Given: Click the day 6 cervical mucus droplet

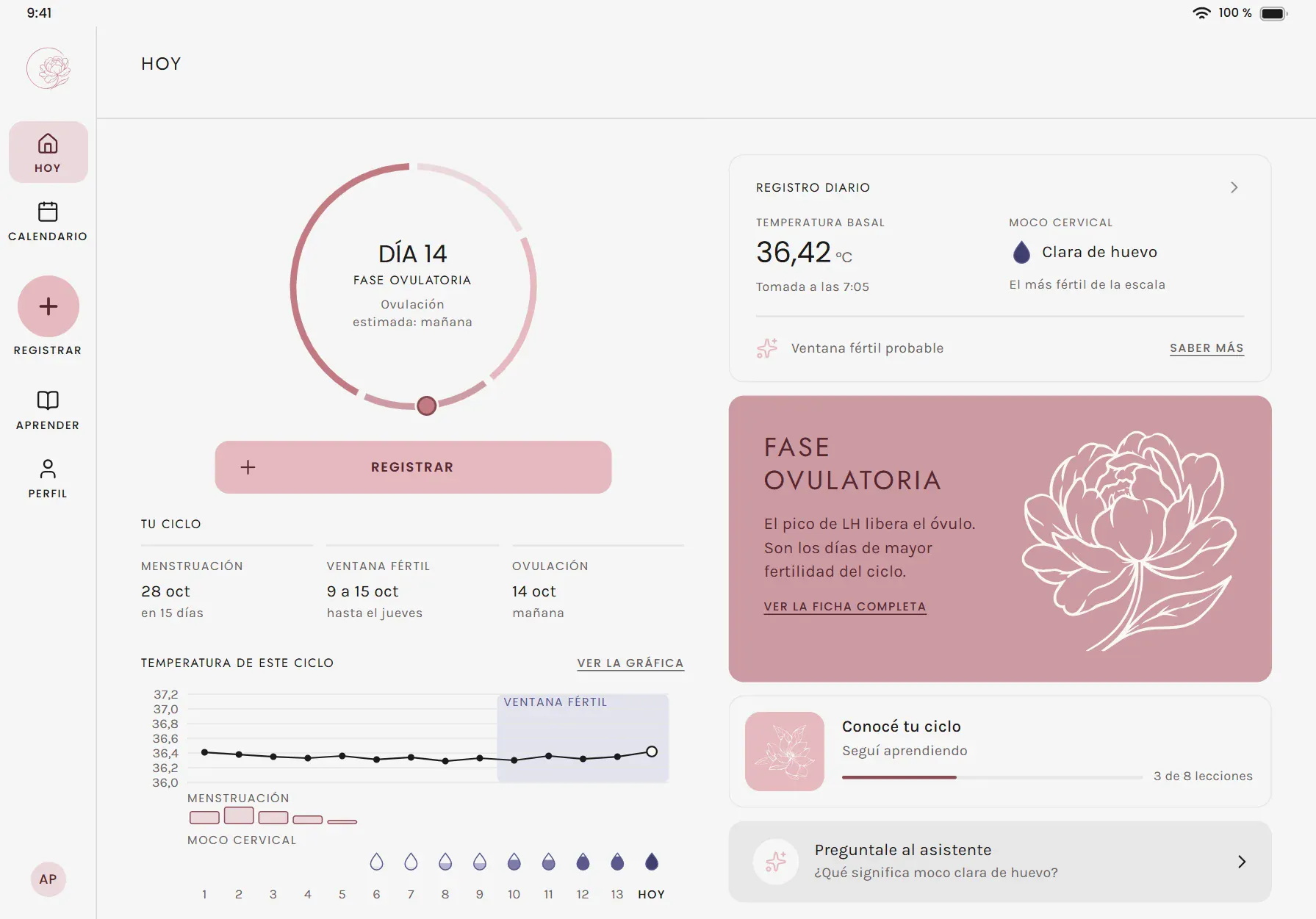Looking at the screenshot, I should pyautogui.click(x=377, y=862).
